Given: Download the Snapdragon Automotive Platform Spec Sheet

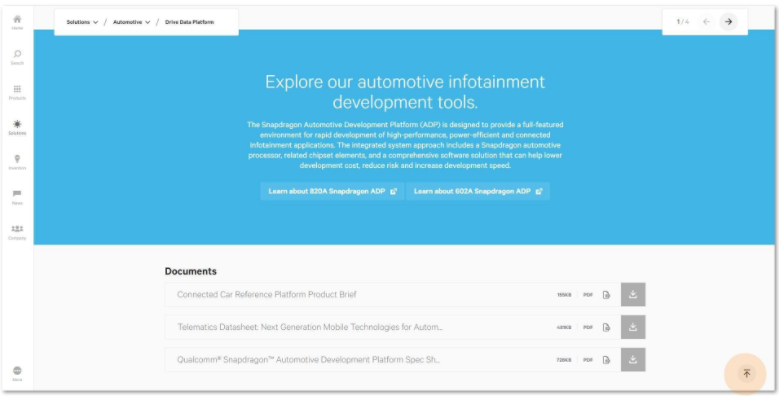Looking at the screenshot, I should 633,360.
